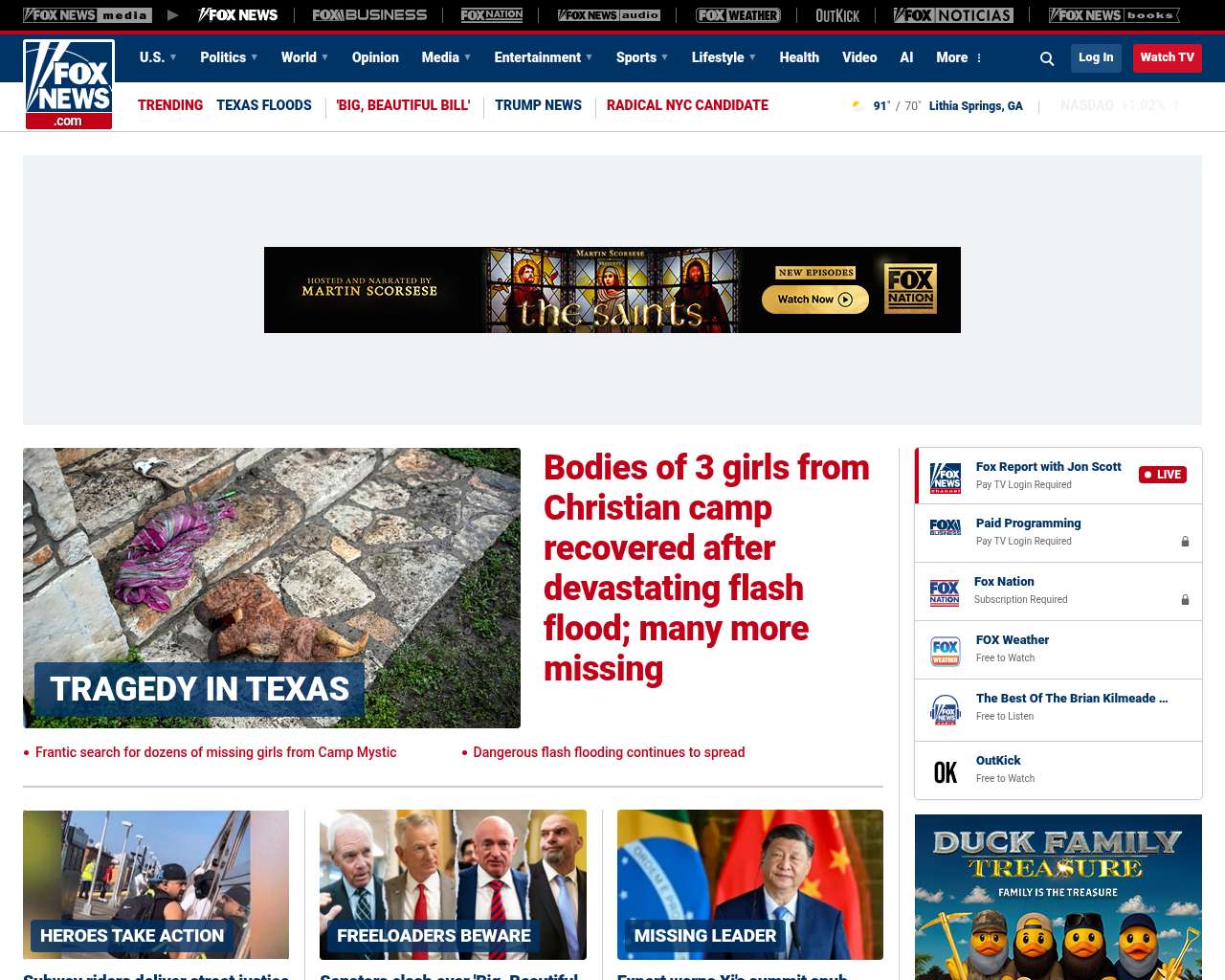This screenshot has width=1225, height=980.
Task: Open the OutKick network logo
Action: (x=837, y=15)
